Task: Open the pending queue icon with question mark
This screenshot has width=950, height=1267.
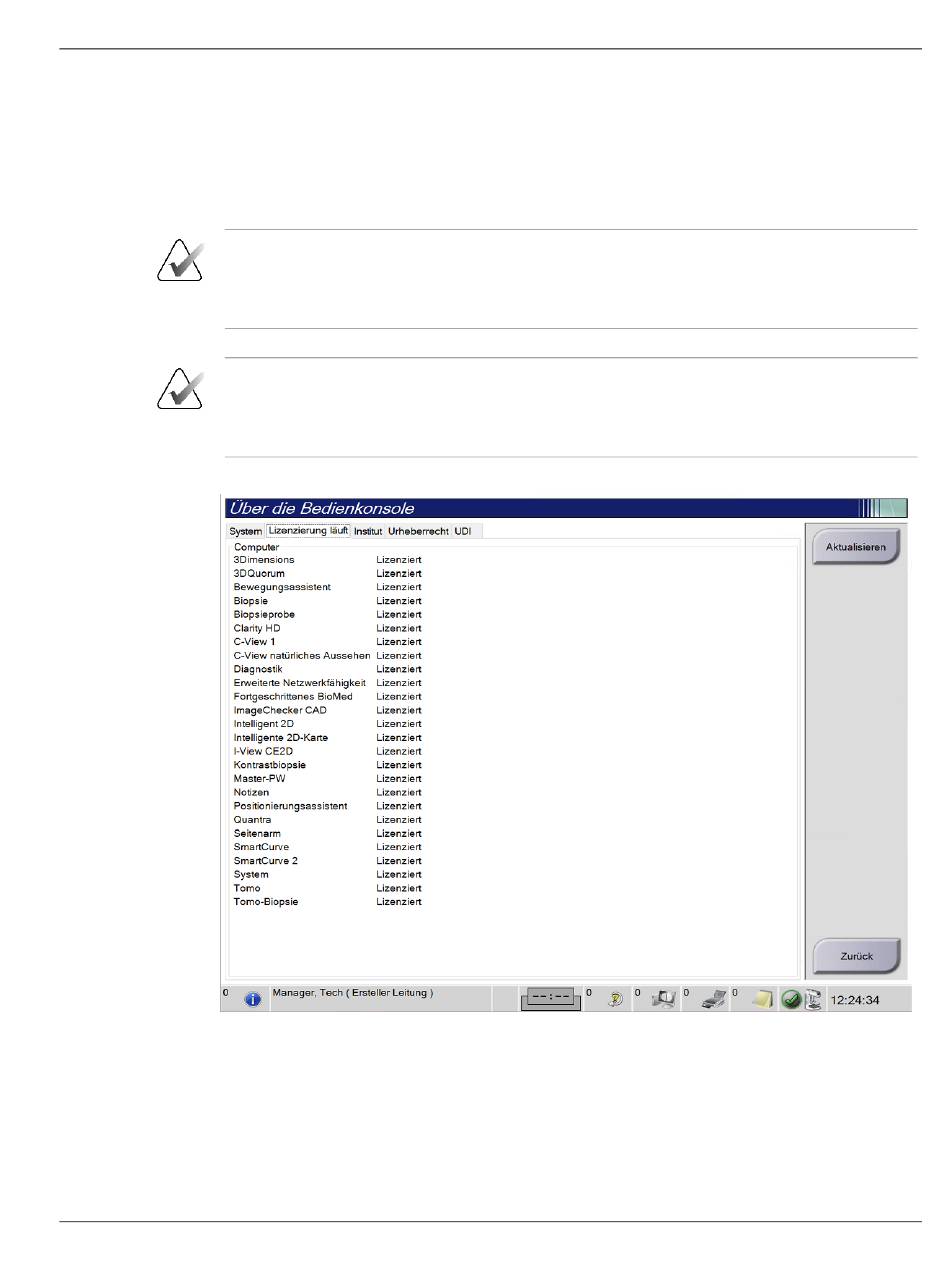Action: click(616, 999)
